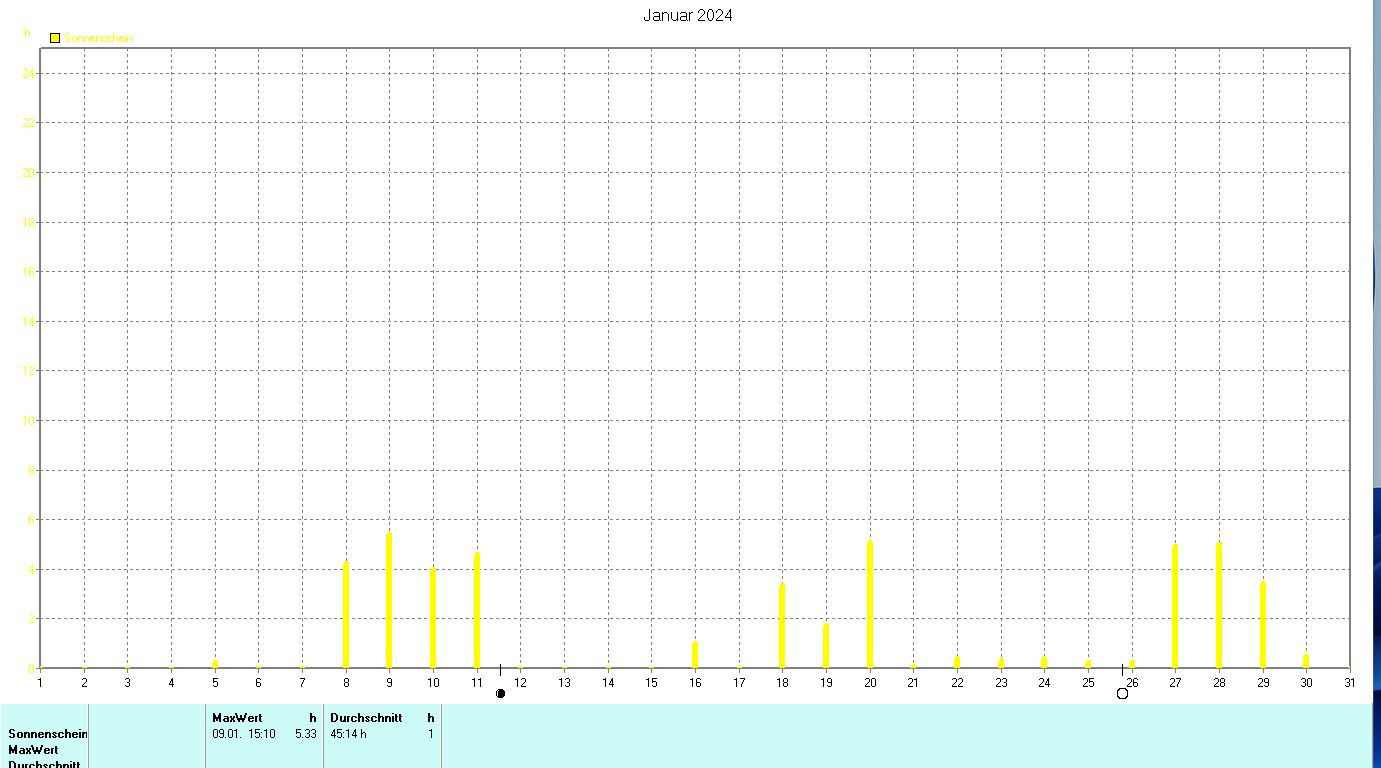Select the average value 45:14 h
1381x768 pixels.
tap(349, 734)
